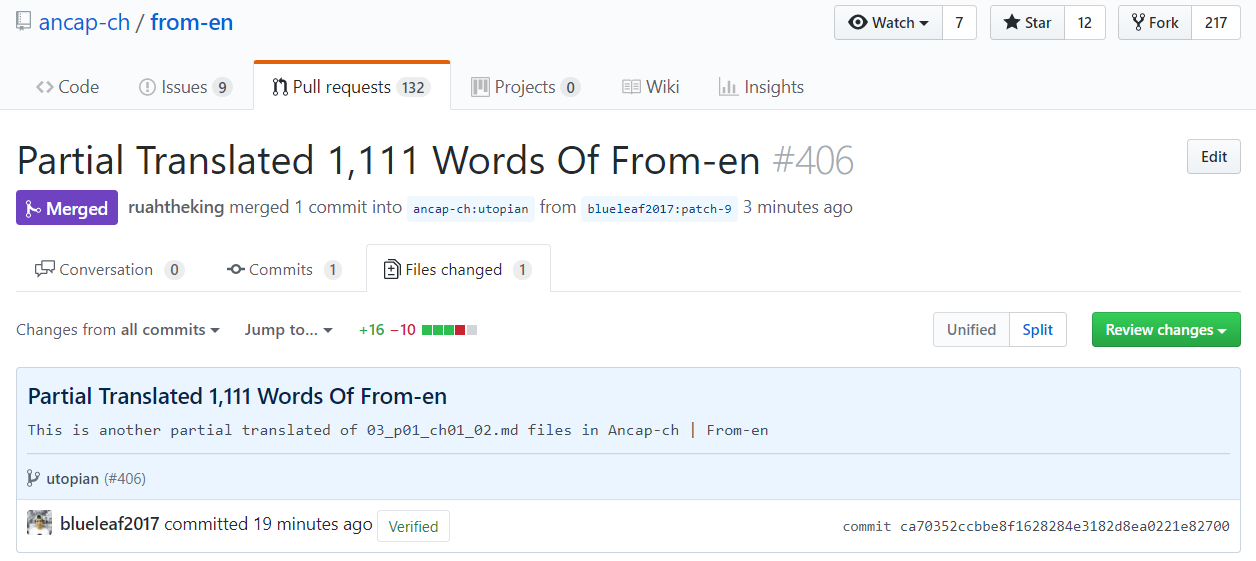This screenshot has height=561, width=1256.
Task: Open the from-en repository link
Action: click(191, 22)
